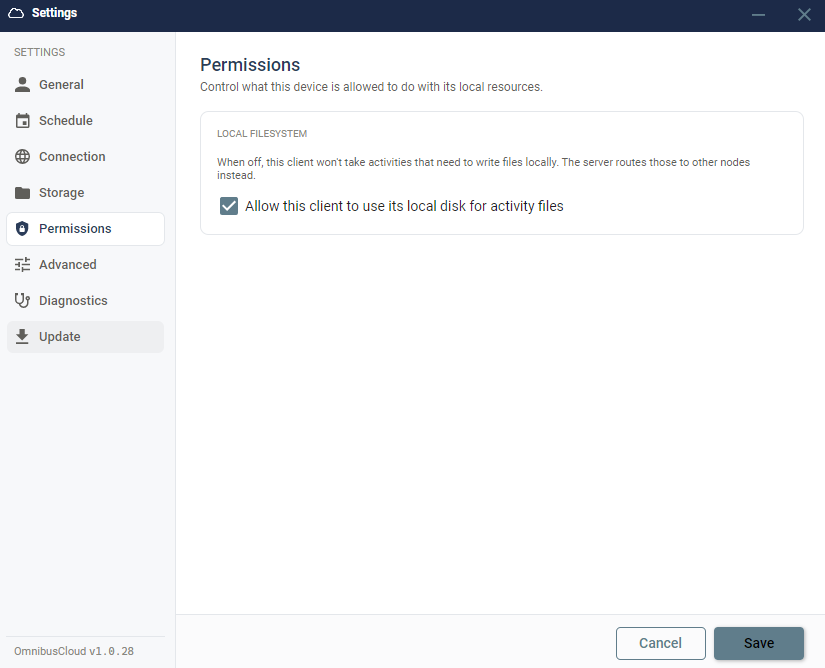Viewport: 825px width, 668px height.
Task: Open the Diagnostics section
Action: 85,300
